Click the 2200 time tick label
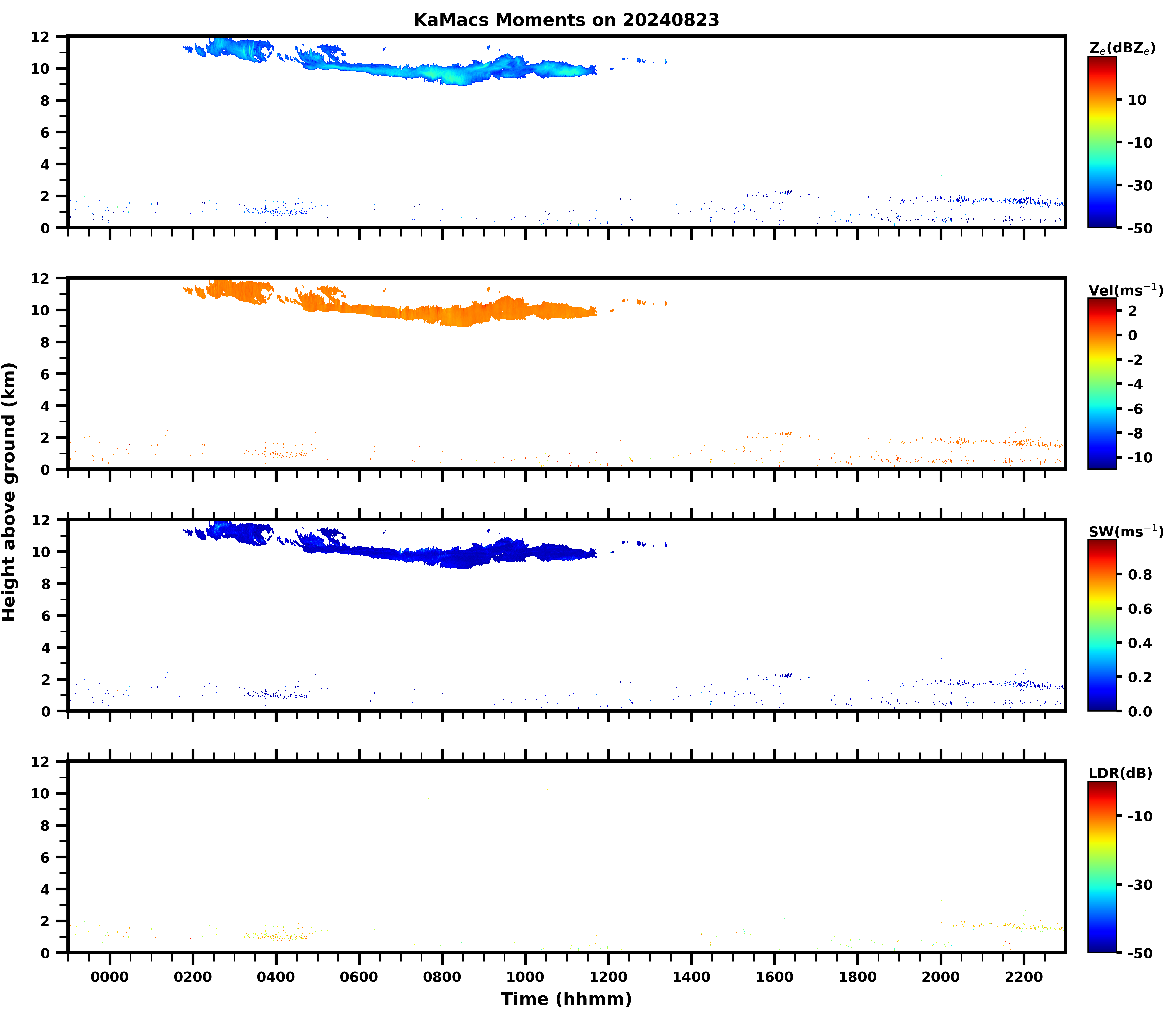Image resolution: width=1176 pixels, height=1021 pixels. (1024, 977)
